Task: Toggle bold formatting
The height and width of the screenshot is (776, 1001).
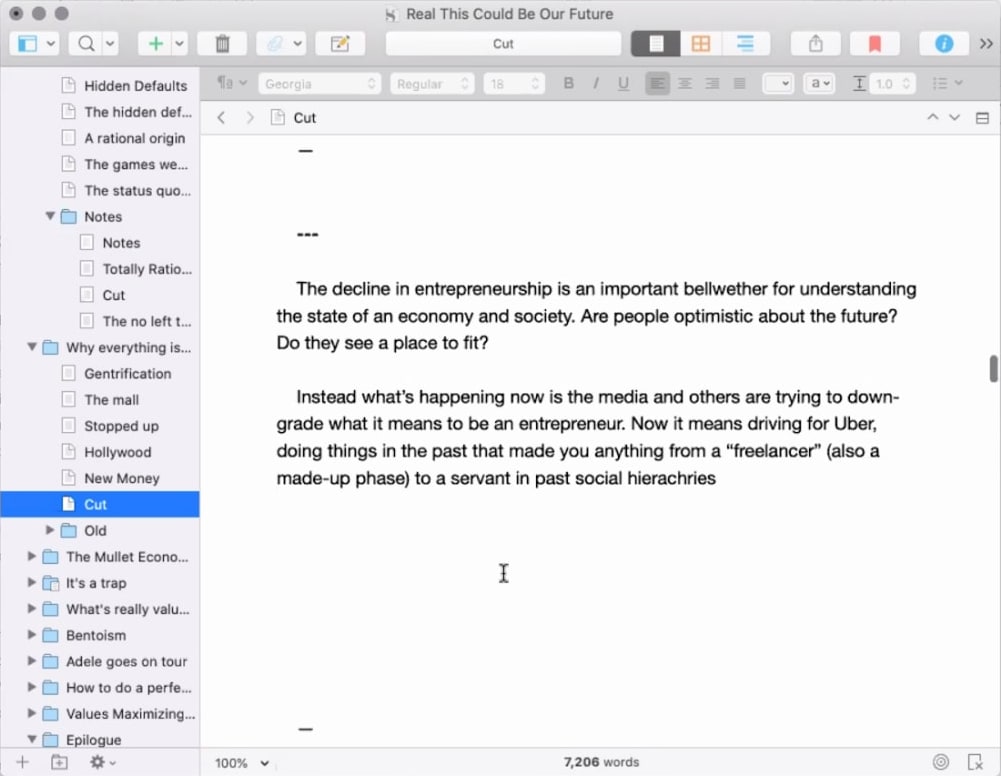Action: [569, 84]
